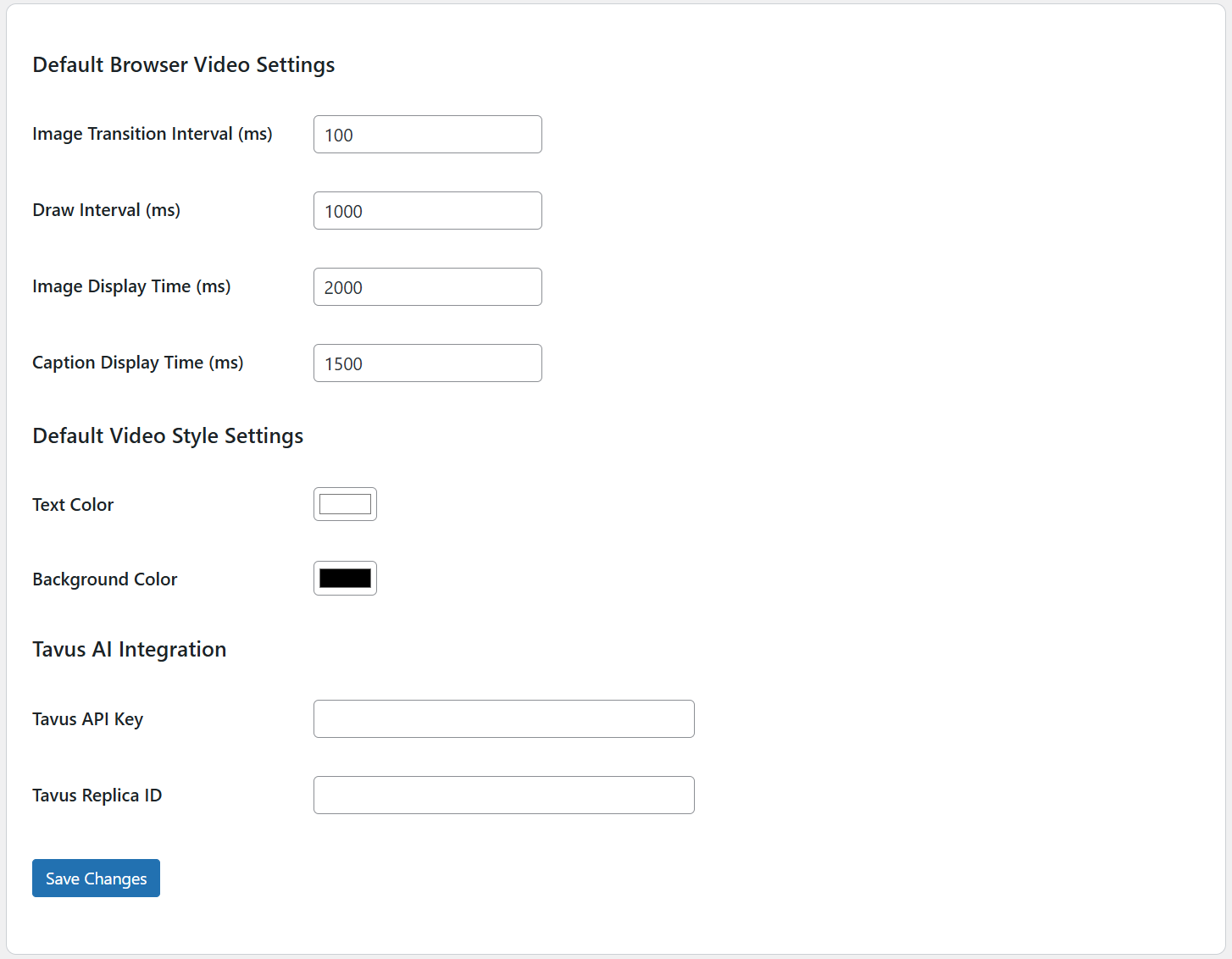Image resolution: width=1232 pixels, height=959 pixels.
Task: Select the Draw Interval text box
Action: (427, 210)
